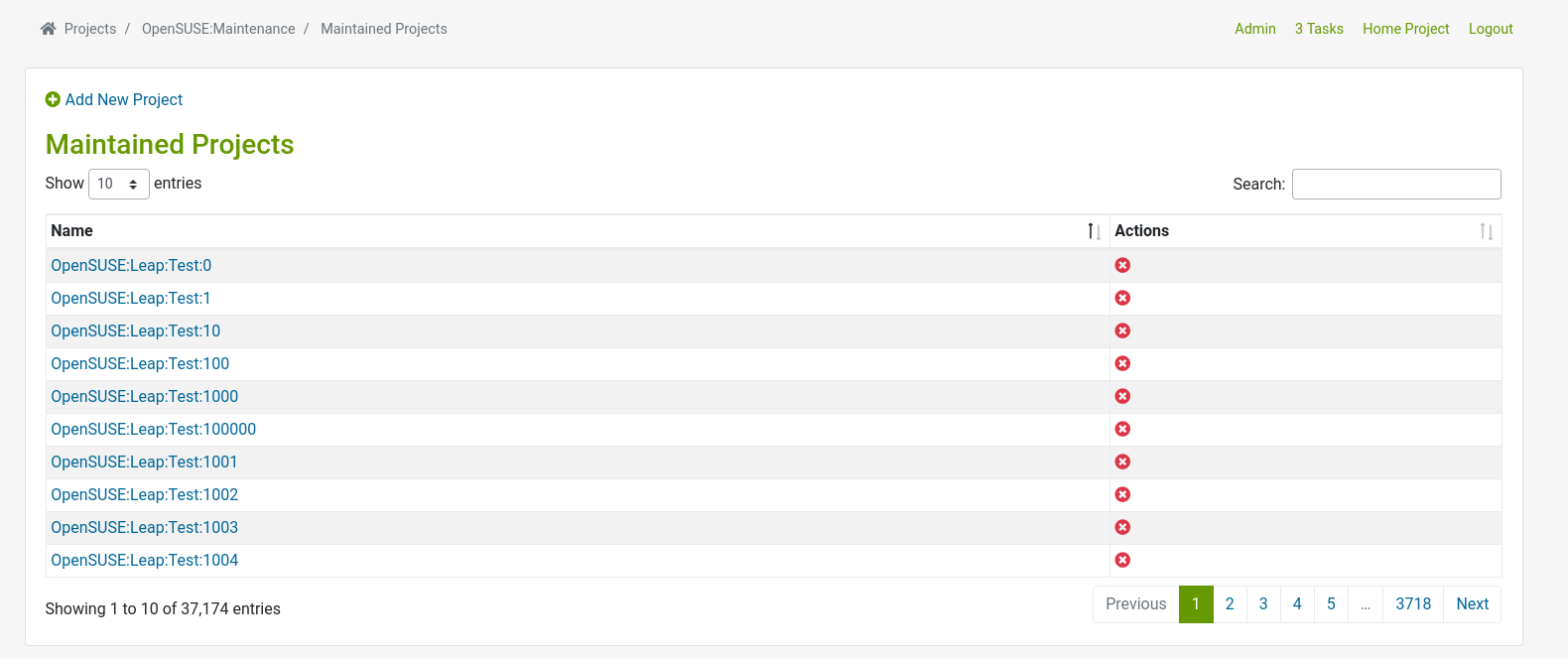Screen dimensions: 1568x659
Task: Open the Admin menu item
Action: point(1254,29)
